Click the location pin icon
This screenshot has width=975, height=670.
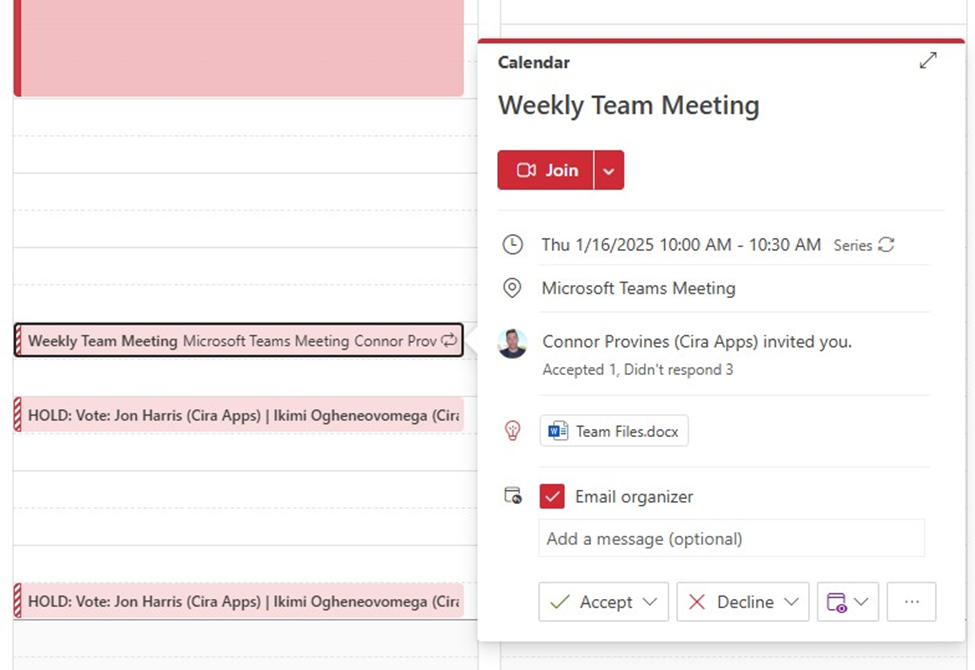pyautogui.click(x=512, y=288)
